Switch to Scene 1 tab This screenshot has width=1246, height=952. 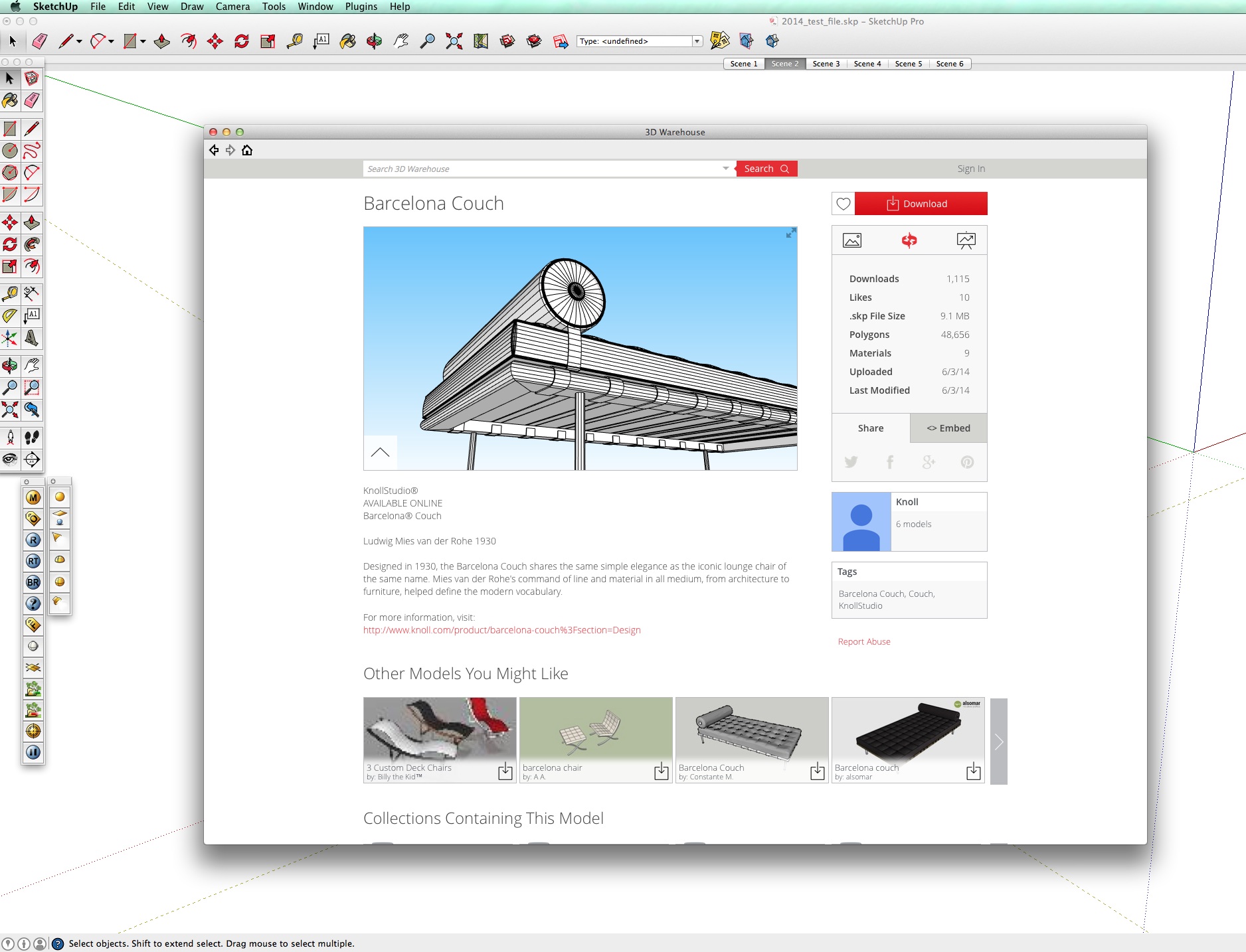743,64
